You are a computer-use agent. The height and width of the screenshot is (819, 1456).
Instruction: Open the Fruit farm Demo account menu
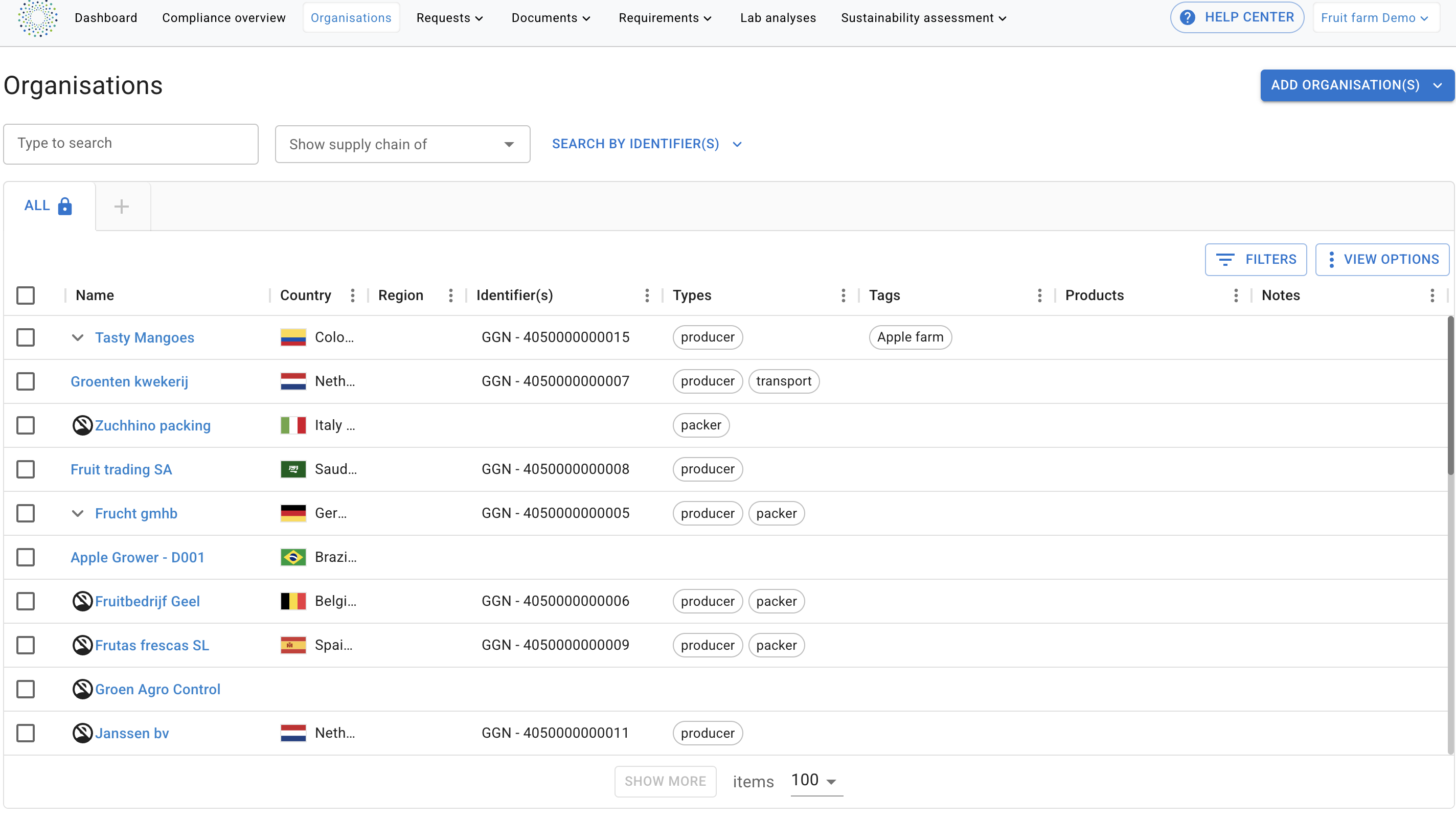coord(1375,17)
